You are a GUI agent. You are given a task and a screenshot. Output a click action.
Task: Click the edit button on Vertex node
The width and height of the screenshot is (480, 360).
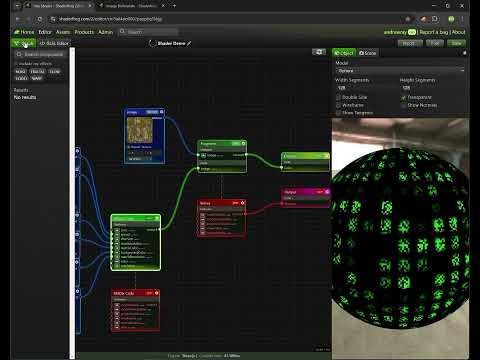click(x=235, y=203)
